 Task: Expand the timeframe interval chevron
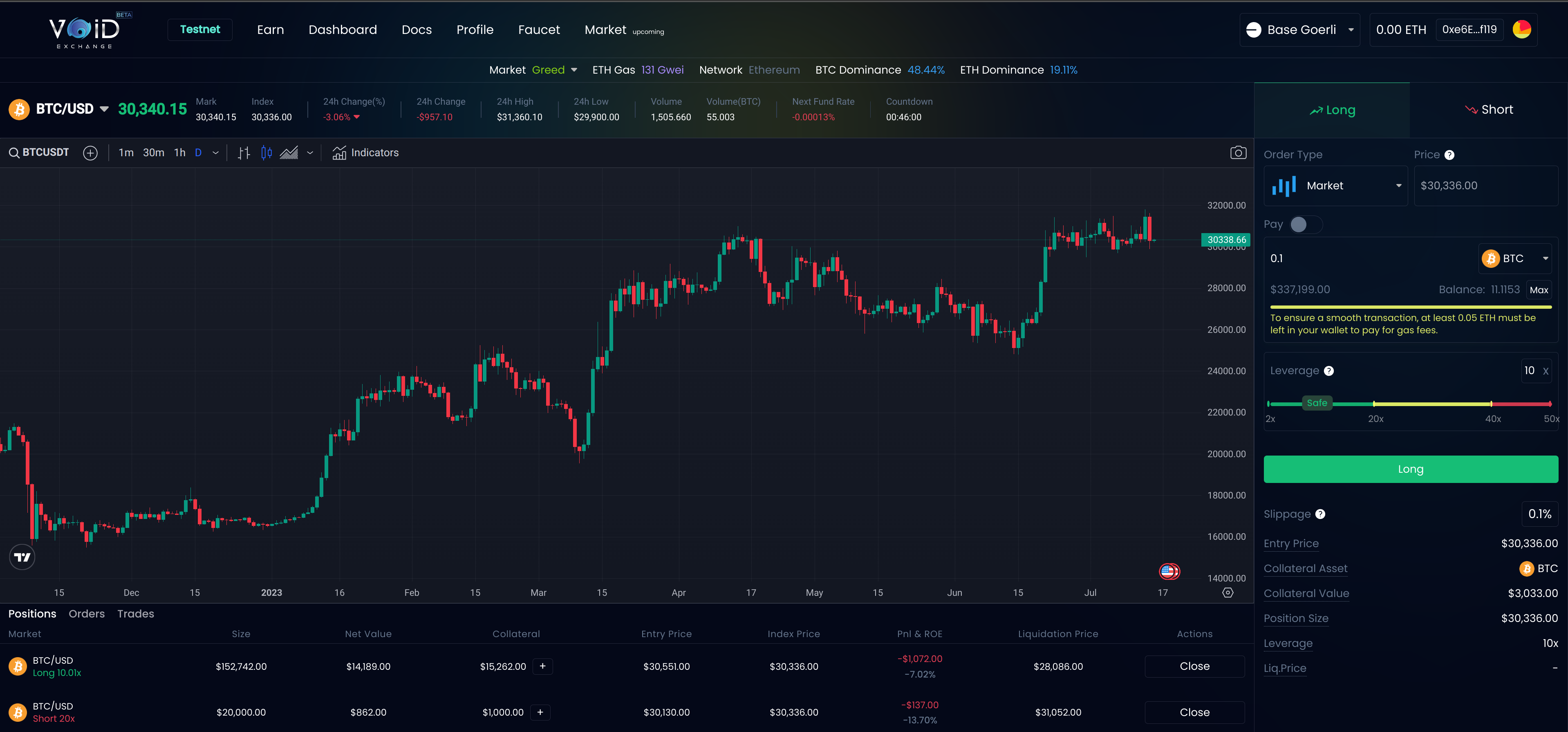(x=215, y=153)
